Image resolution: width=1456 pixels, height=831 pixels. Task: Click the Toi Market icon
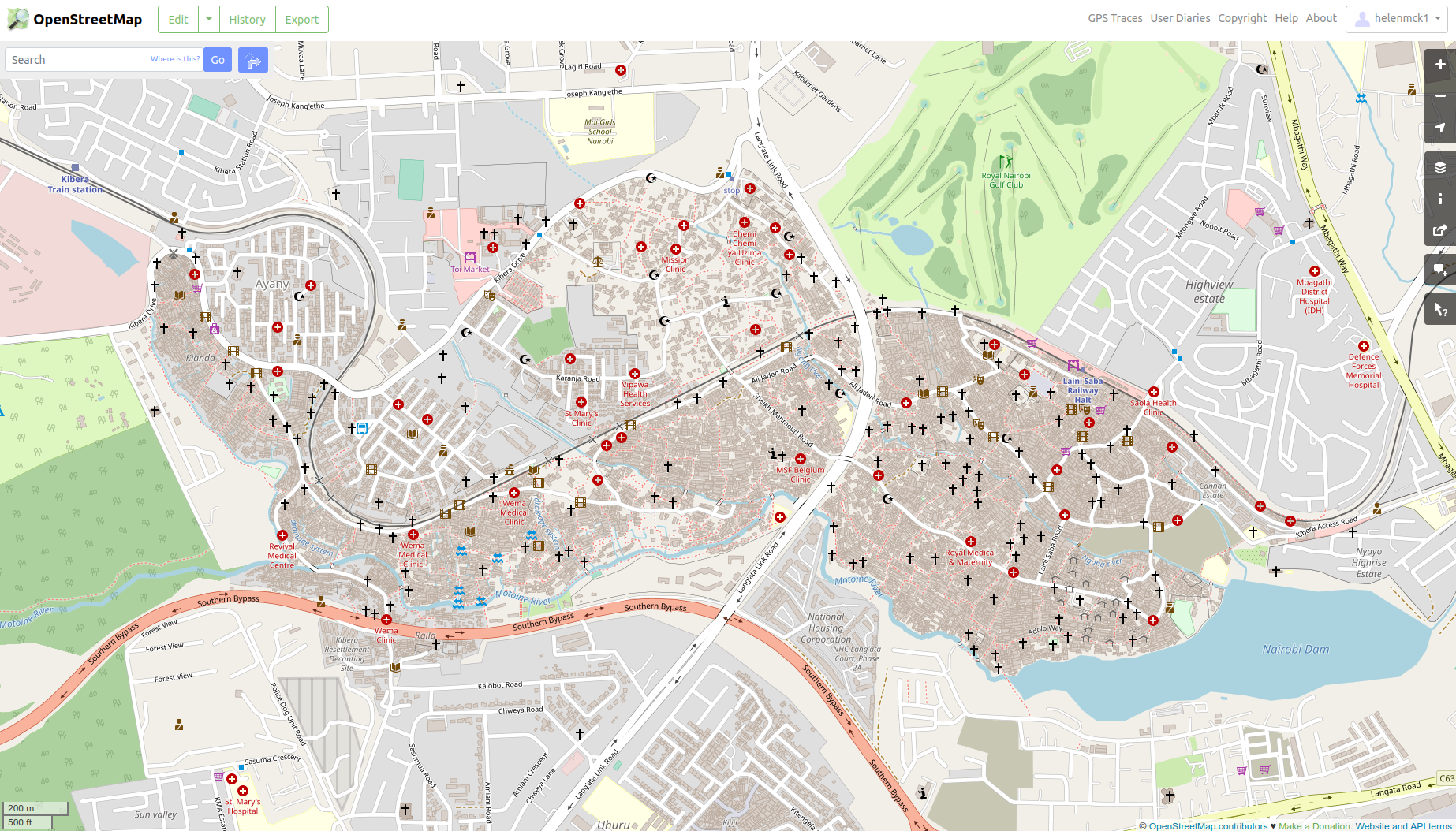470,257
